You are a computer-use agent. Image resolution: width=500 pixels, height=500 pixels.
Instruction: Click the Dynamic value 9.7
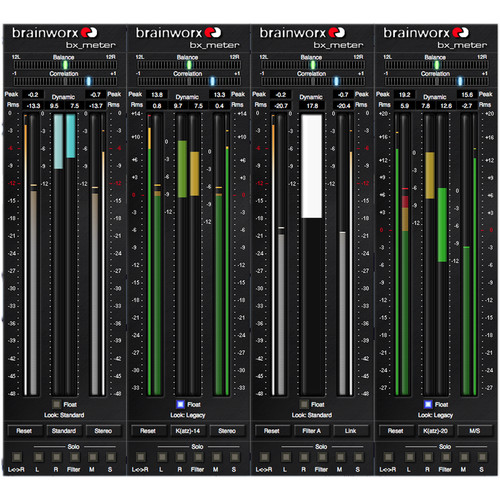point(178,106)
